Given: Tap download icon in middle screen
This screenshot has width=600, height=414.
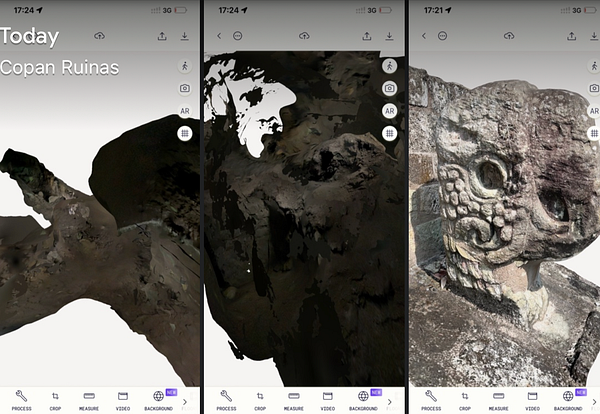Looking at the screenshot, I should [389, 36].
